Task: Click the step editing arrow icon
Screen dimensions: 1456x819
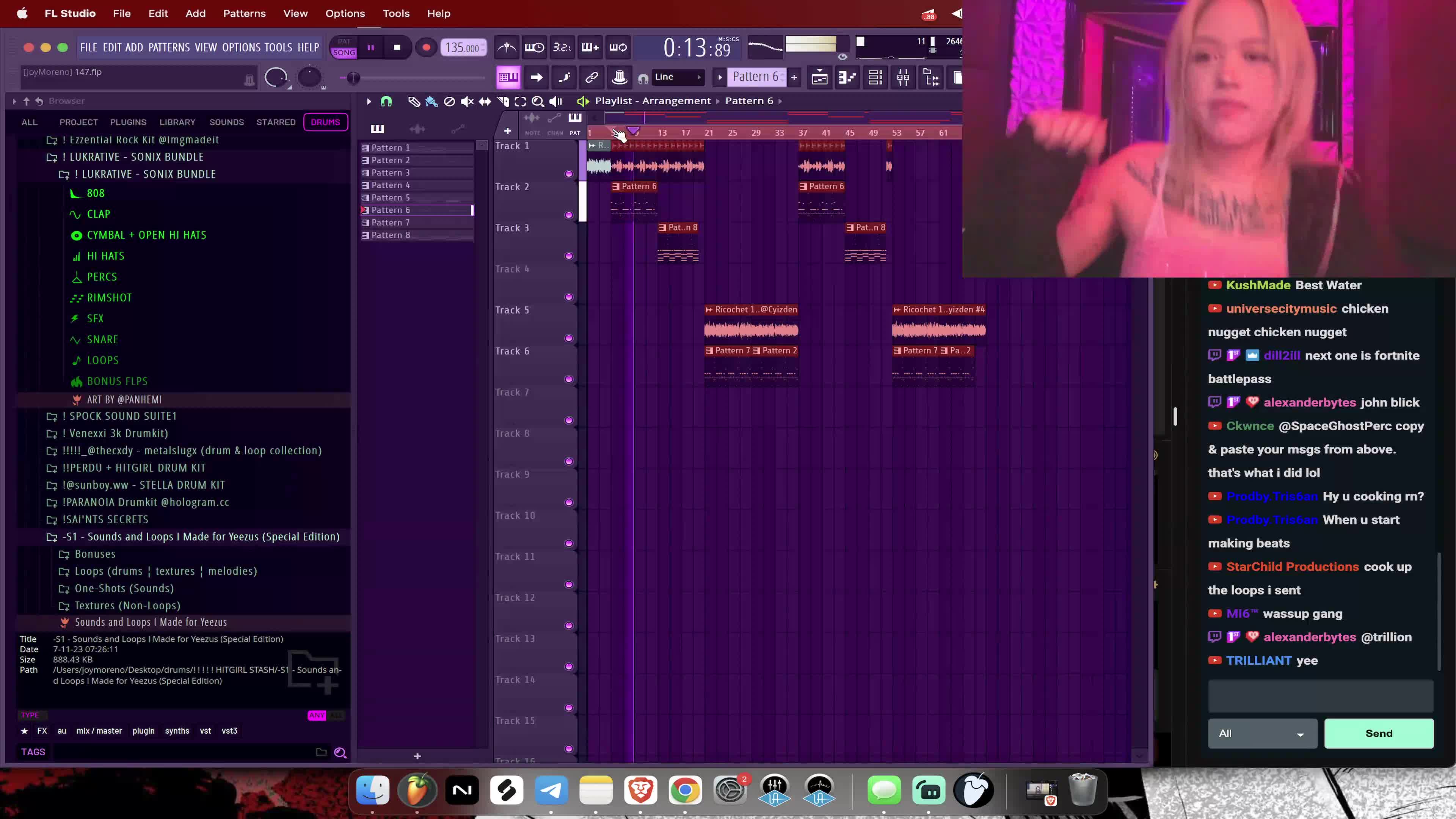Action: 537,77
